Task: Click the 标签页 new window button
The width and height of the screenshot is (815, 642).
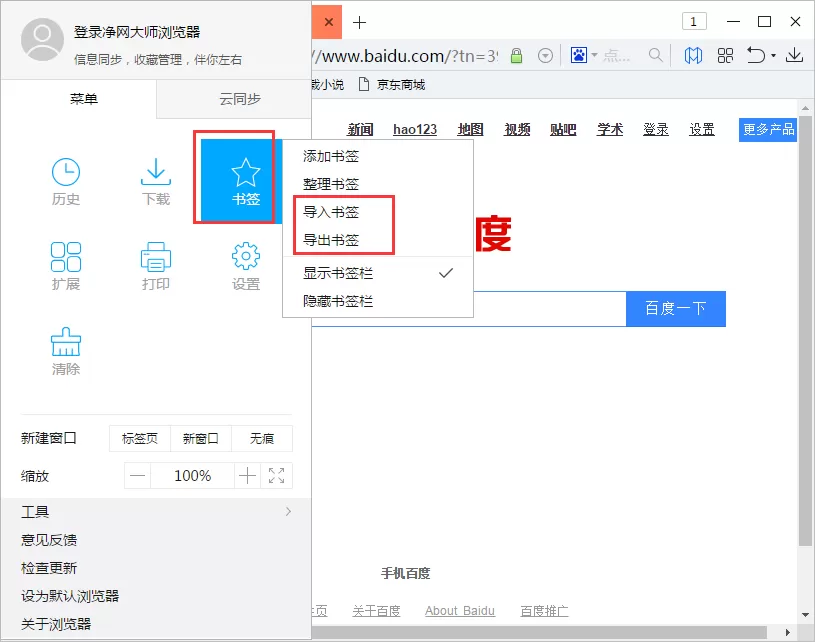Action: [x=140, y=438]
